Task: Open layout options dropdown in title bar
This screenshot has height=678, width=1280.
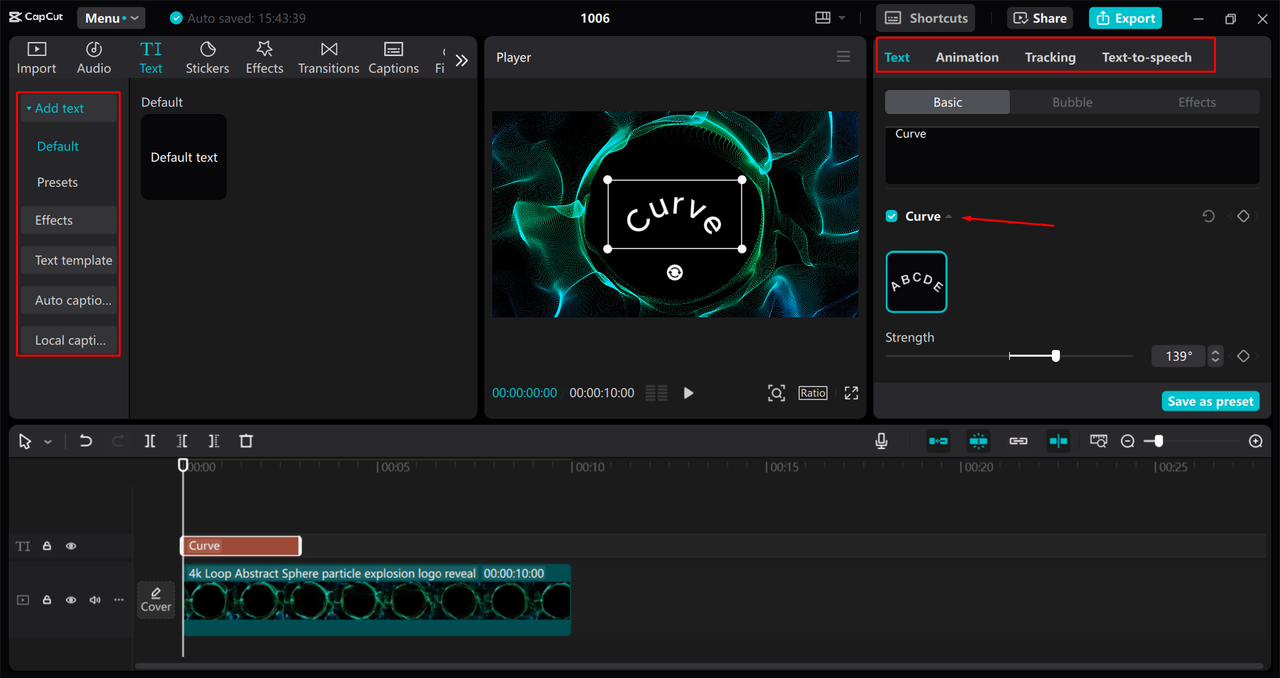Action: pyautogui.click(x=830, y=18)
